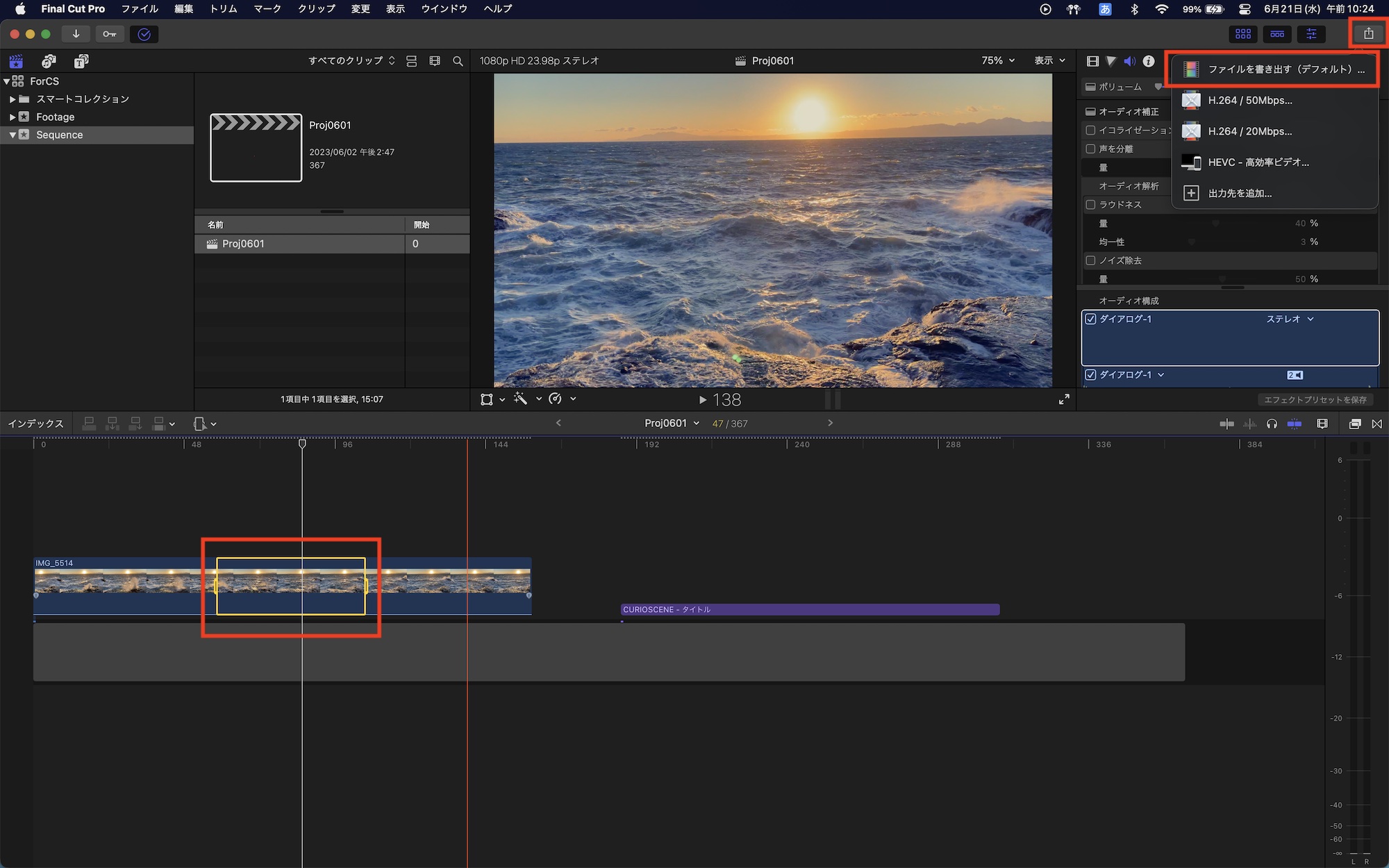Click エフェクトプリセットを保存 button

[x=1315, y=400]
